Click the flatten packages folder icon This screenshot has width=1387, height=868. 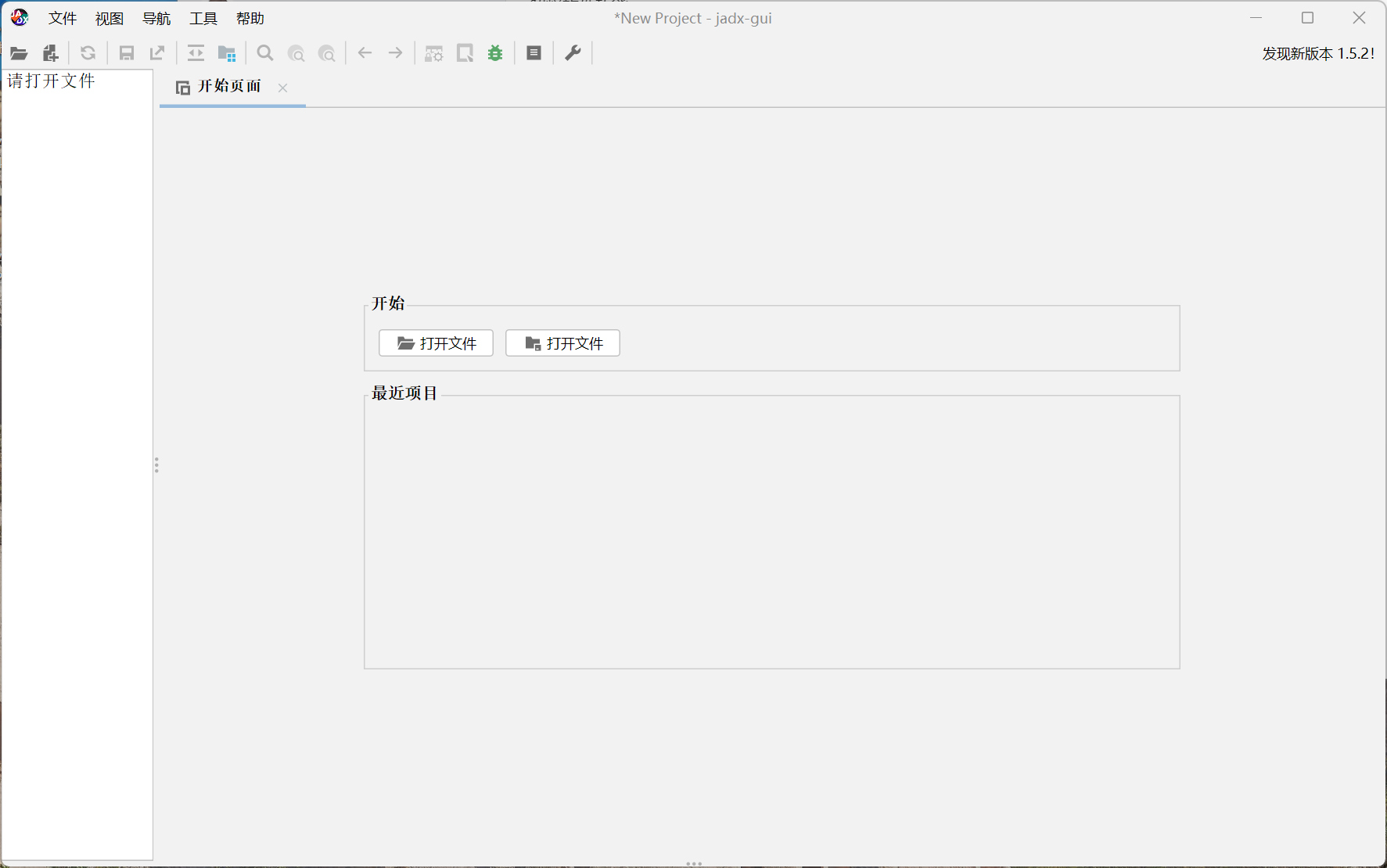pos(227,53)
